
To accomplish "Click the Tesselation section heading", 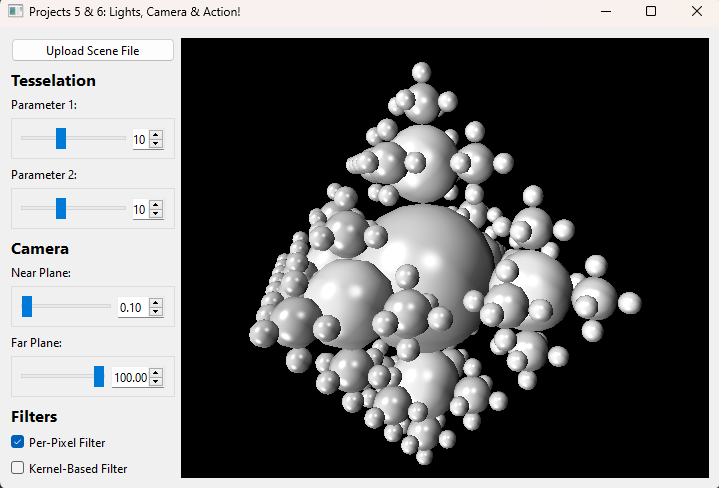I will (53, 81).
